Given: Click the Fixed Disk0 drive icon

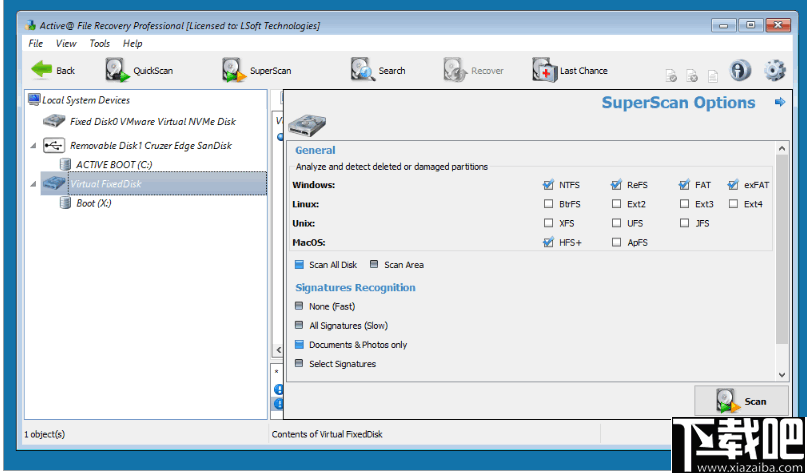Looking at the screenshot, I should tap(54, 121).
